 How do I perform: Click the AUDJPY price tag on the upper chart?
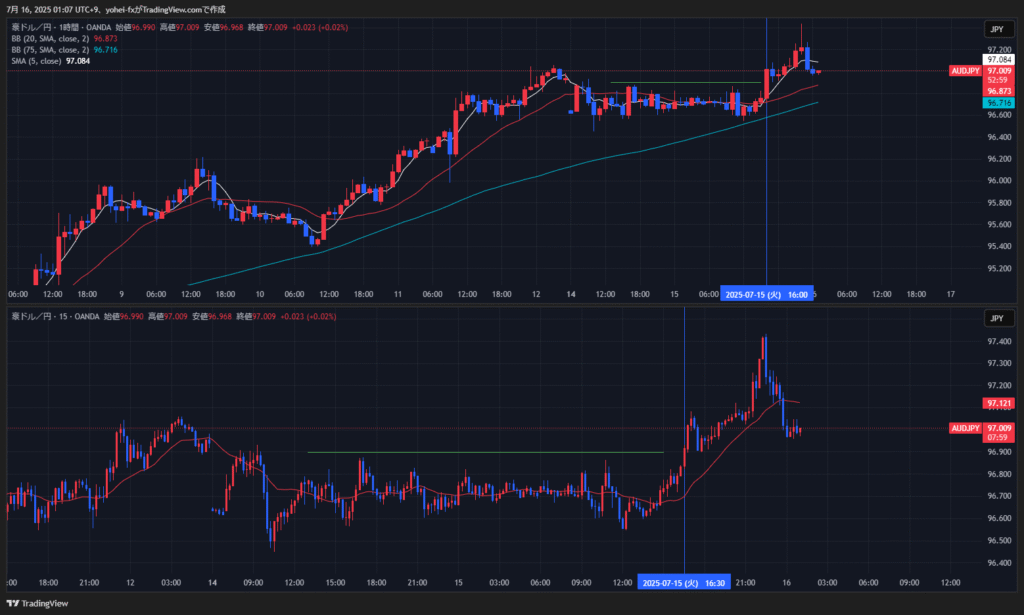click(x=965, y=71)
